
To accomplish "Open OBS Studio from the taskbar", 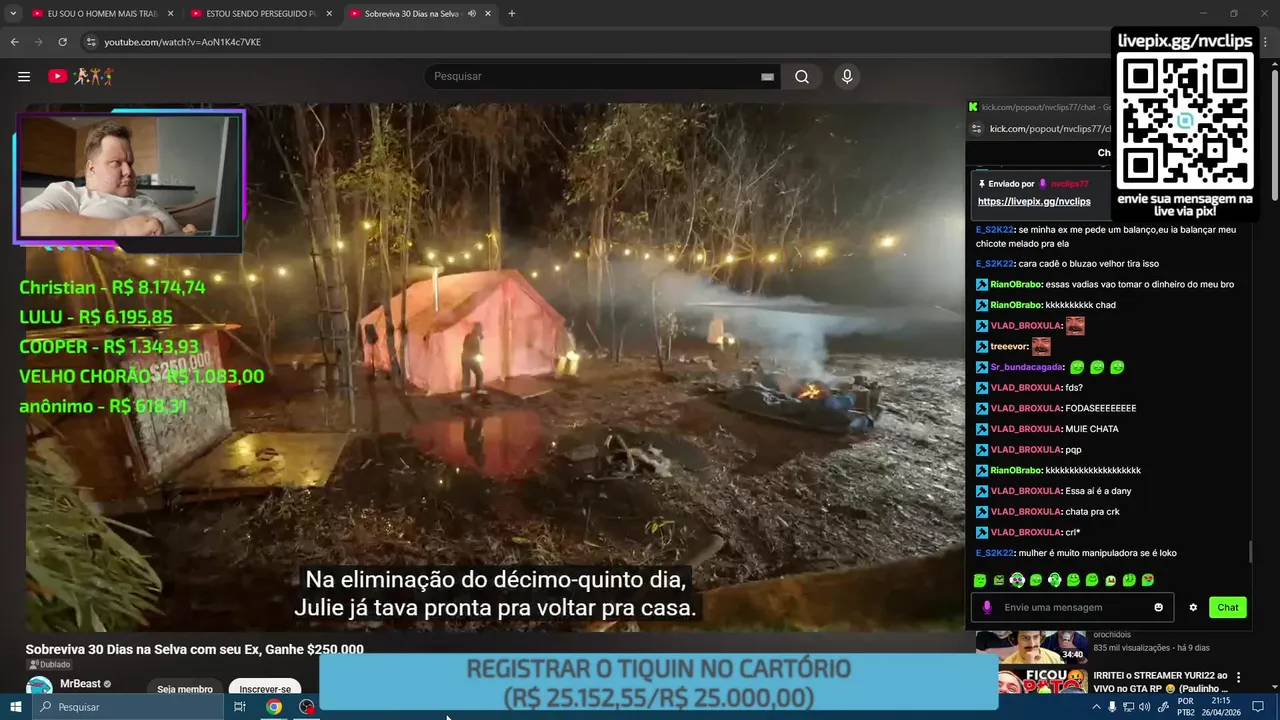I will click(x=306, y=707).
